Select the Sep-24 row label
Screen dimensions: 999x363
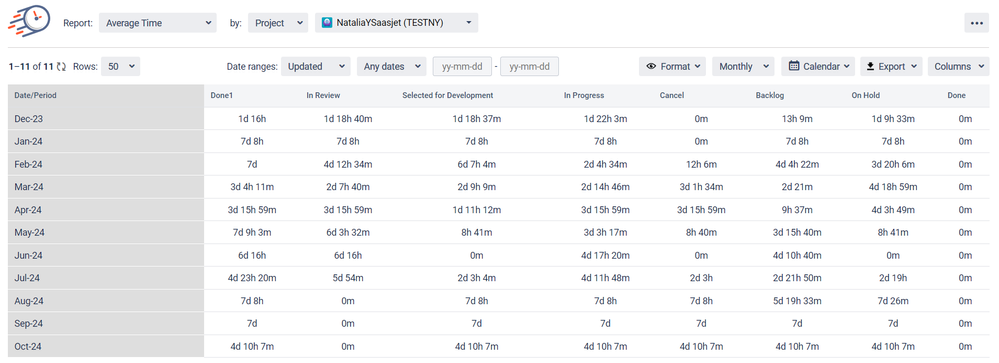point(29,324)
